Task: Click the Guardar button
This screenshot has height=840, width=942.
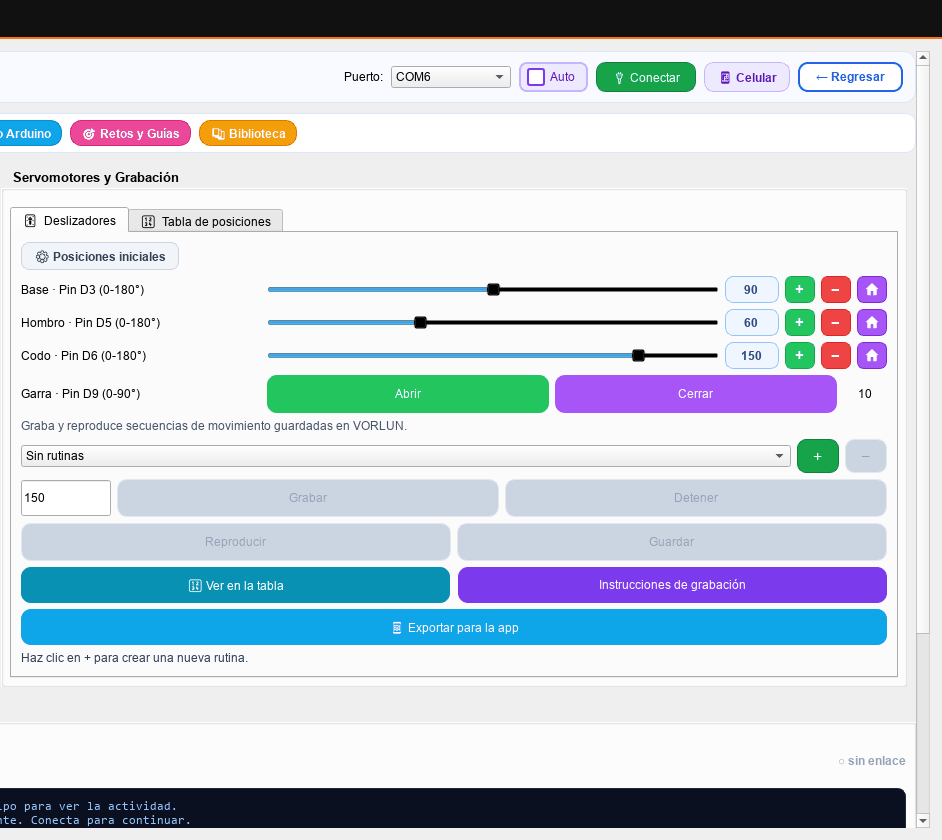Action: coord(672,542)
